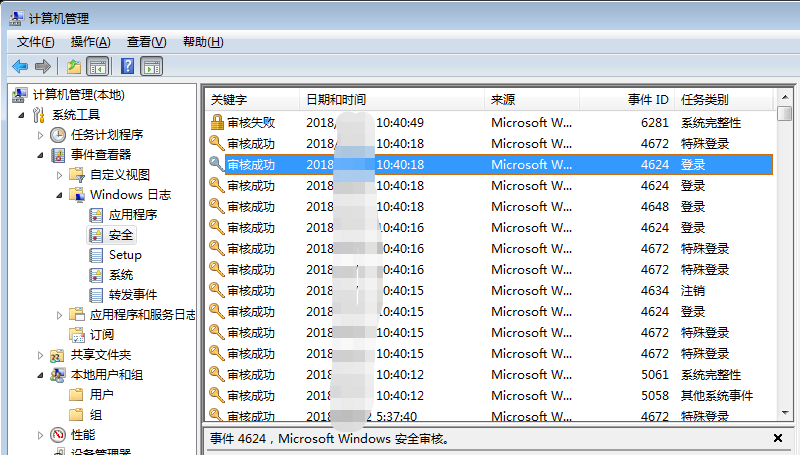Open the 转发事件 log node
Image resolution: width=800 pixels, height=455 pixels.
point(132,294)
